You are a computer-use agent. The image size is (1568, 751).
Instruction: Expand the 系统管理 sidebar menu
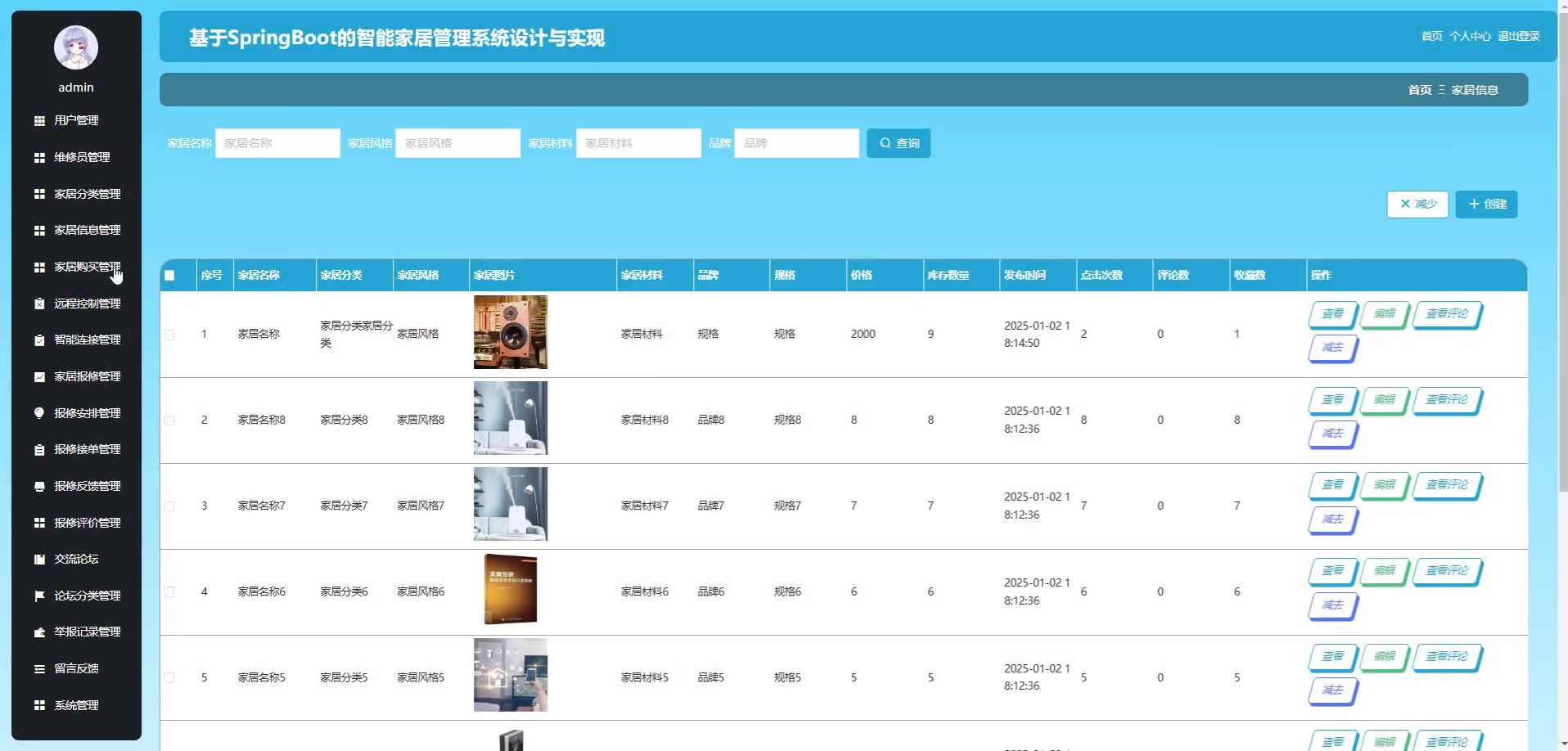point(76,705)
